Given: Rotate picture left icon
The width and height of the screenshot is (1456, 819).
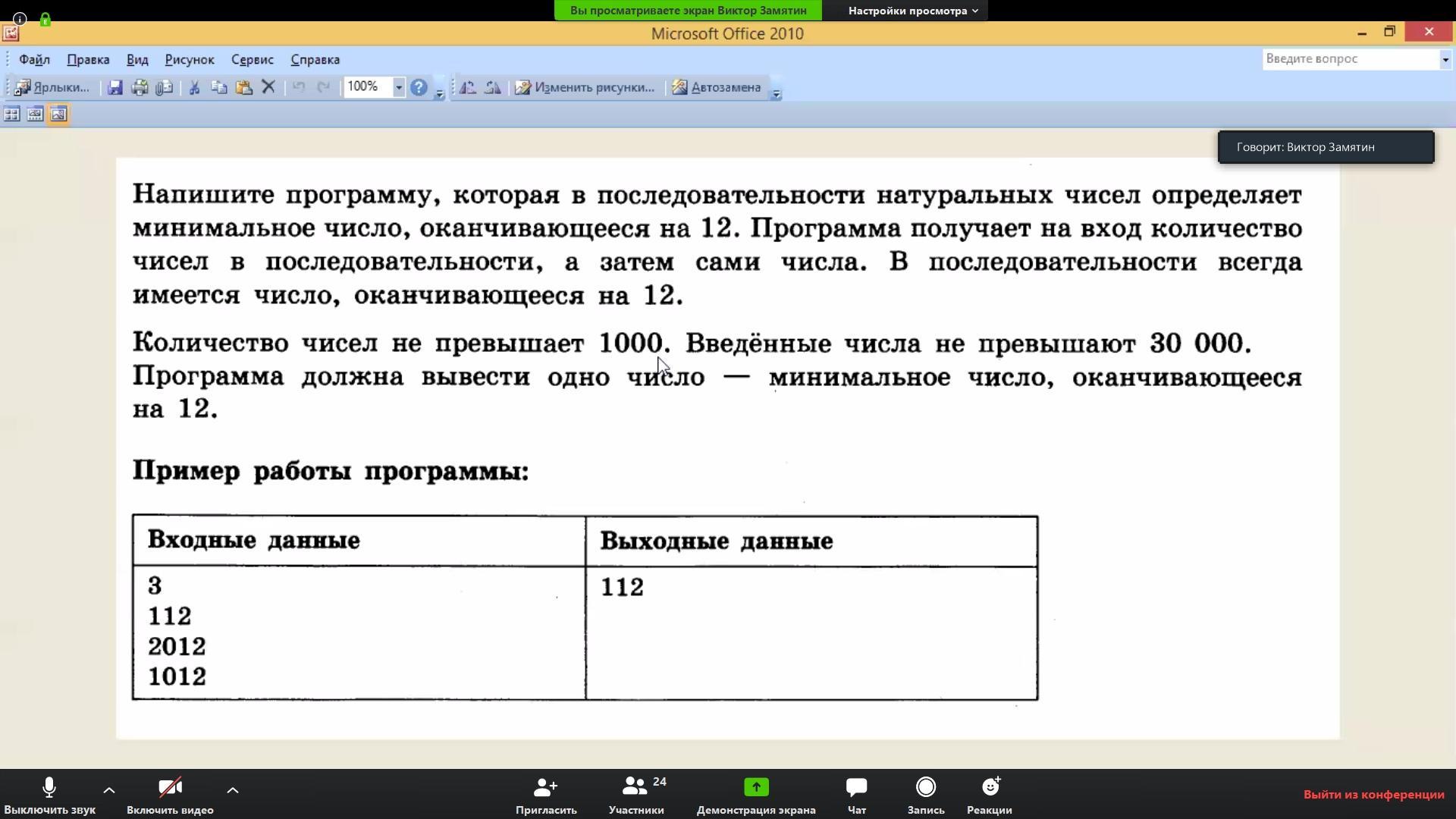Looking at the screenshot, I should point(468,88).
